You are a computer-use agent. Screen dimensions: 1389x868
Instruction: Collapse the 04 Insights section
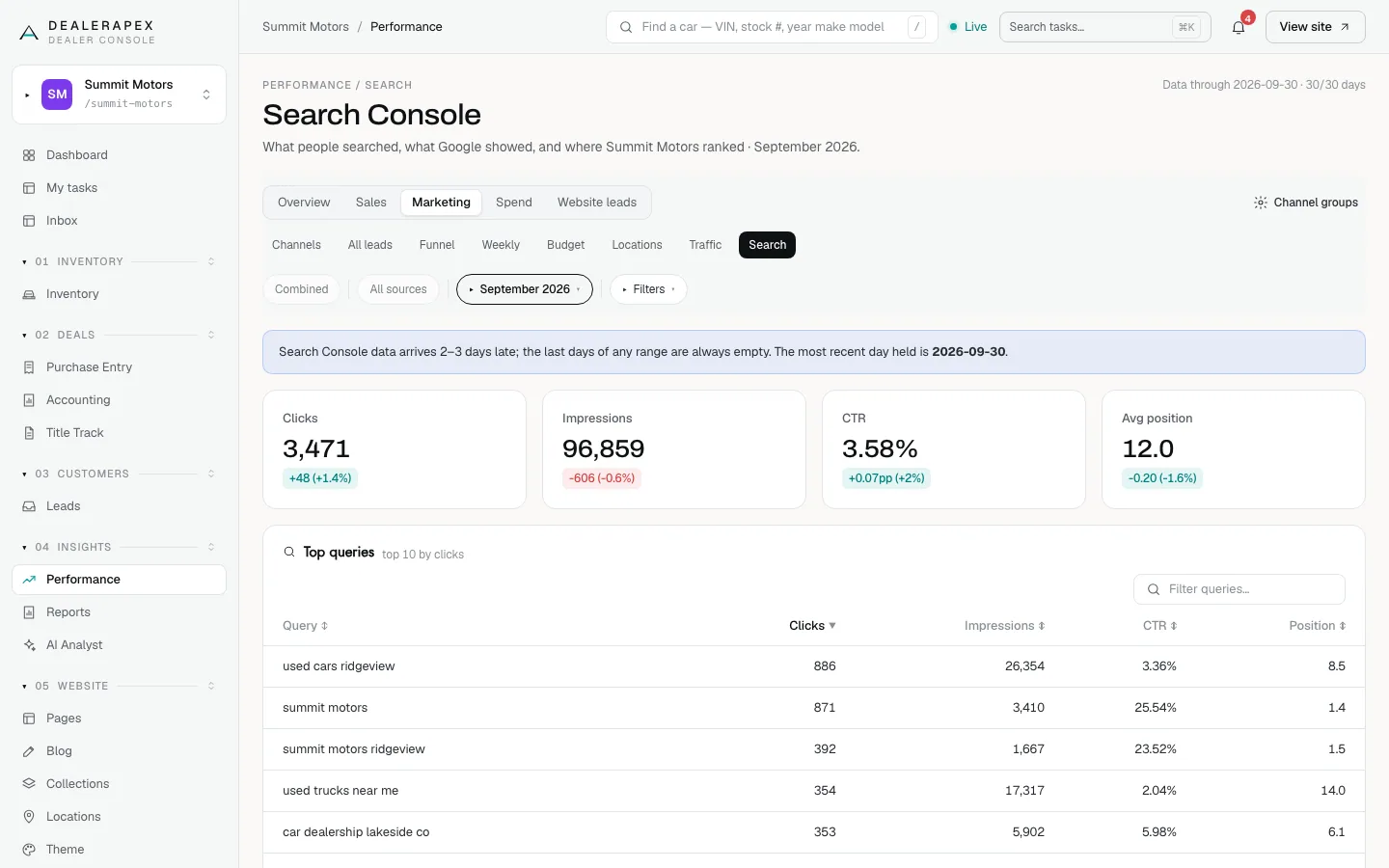click(119, 547)
